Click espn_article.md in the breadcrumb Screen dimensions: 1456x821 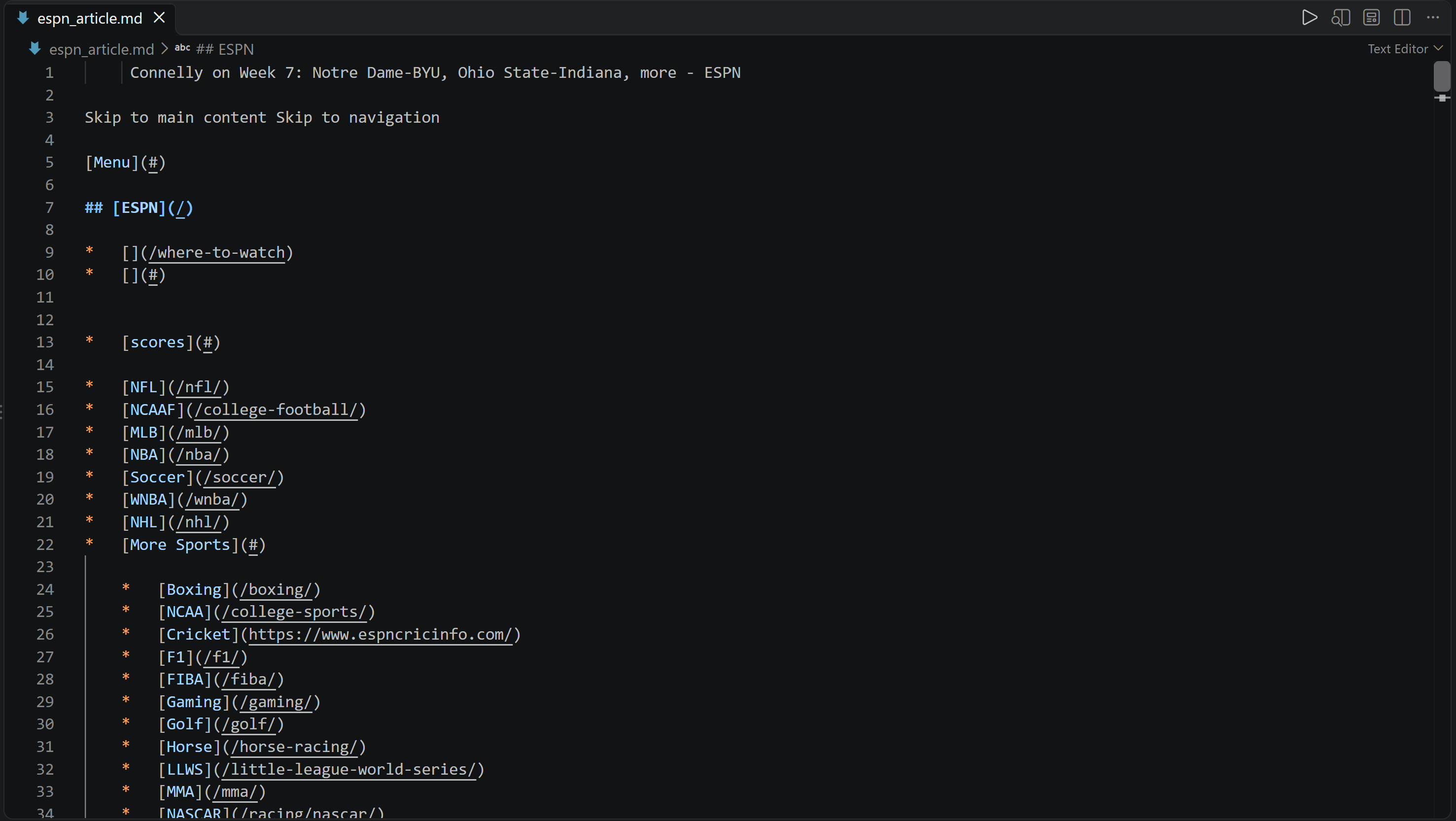pyautogui.click(x=101, y=49)
